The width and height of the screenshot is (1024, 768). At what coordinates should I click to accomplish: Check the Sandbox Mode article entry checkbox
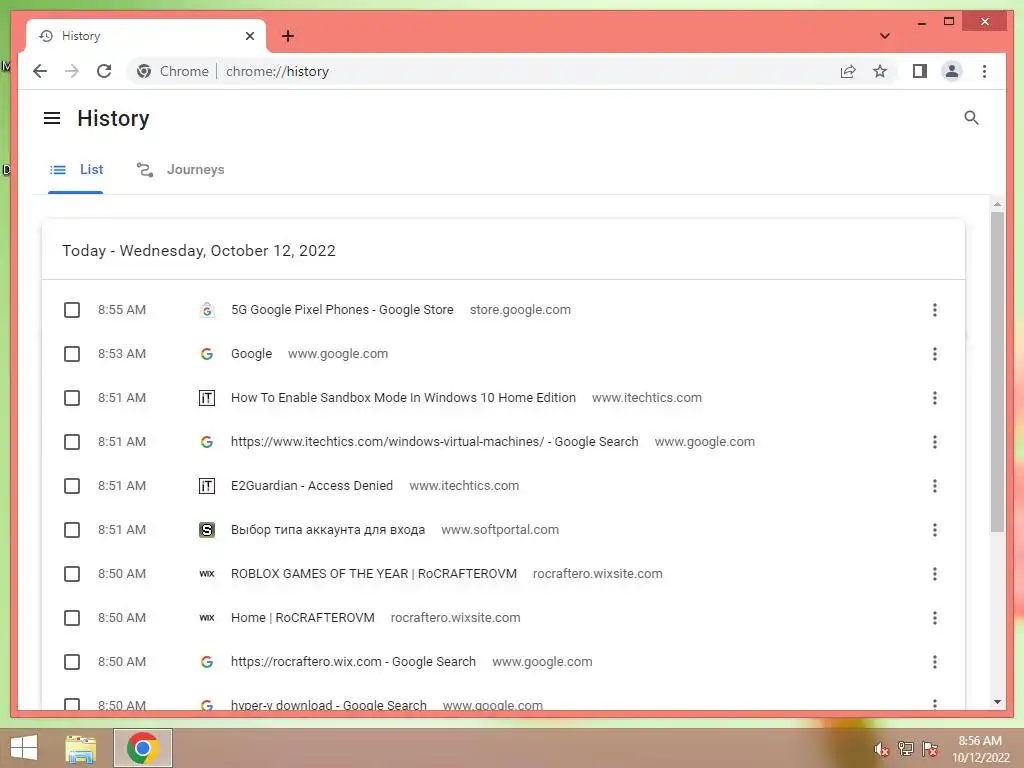tap(72, 398)
